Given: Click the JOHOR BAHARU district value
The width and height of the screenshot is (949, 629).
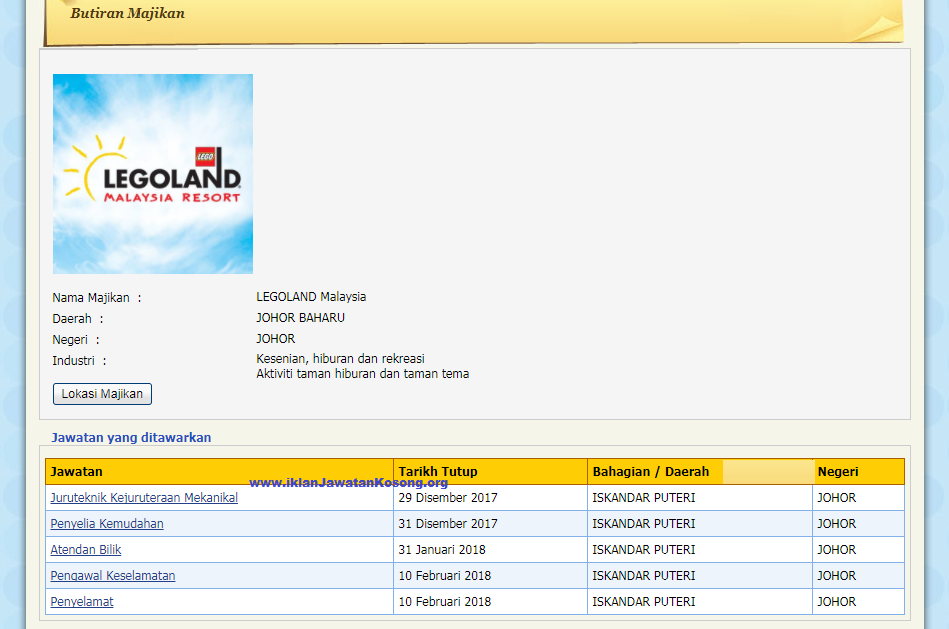Looking at the screenshot, I should (x=300, y=318).
